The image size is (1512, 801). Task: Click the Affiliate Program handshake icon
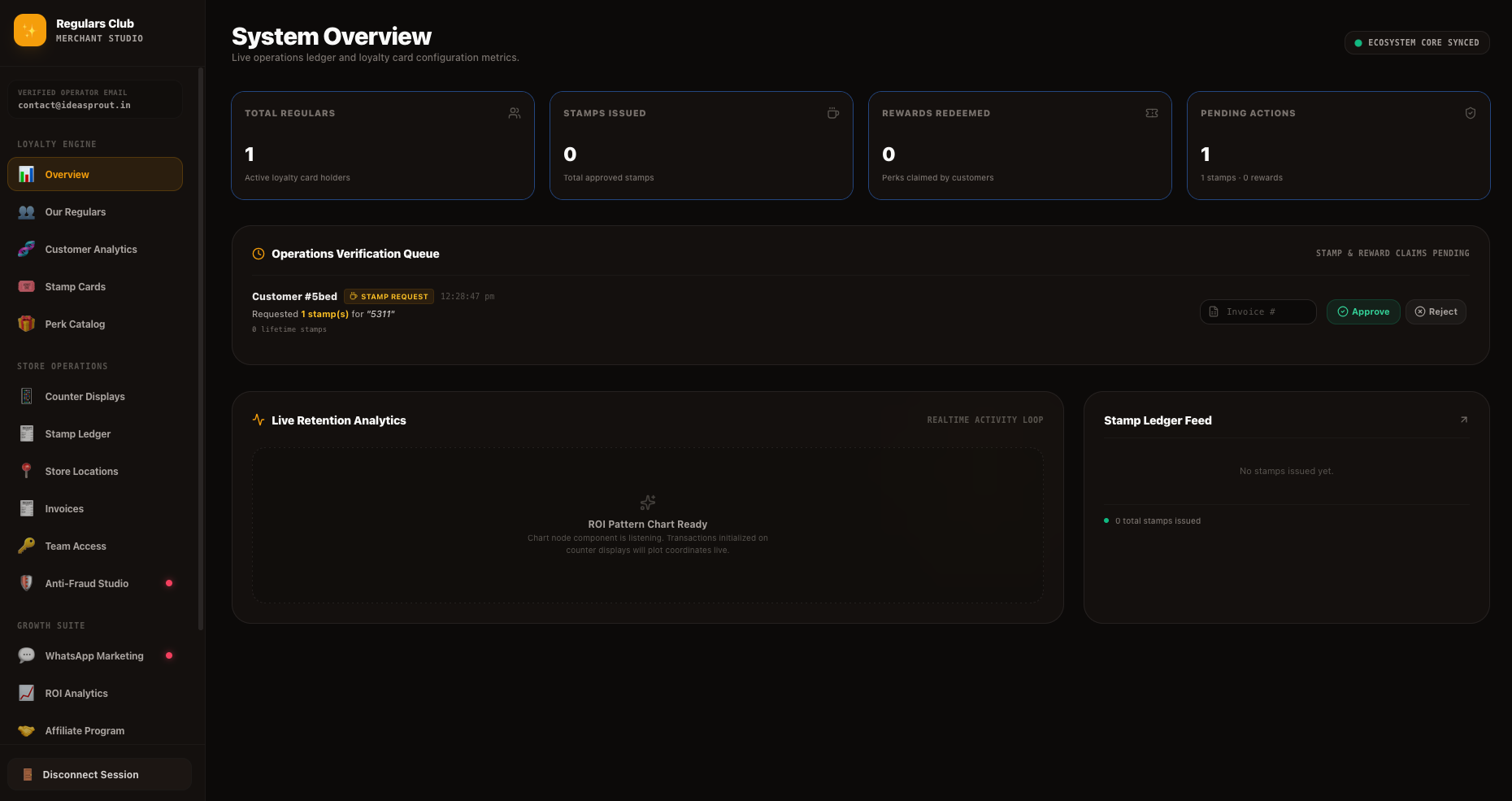pyautogui.click(x=27, y=730)
